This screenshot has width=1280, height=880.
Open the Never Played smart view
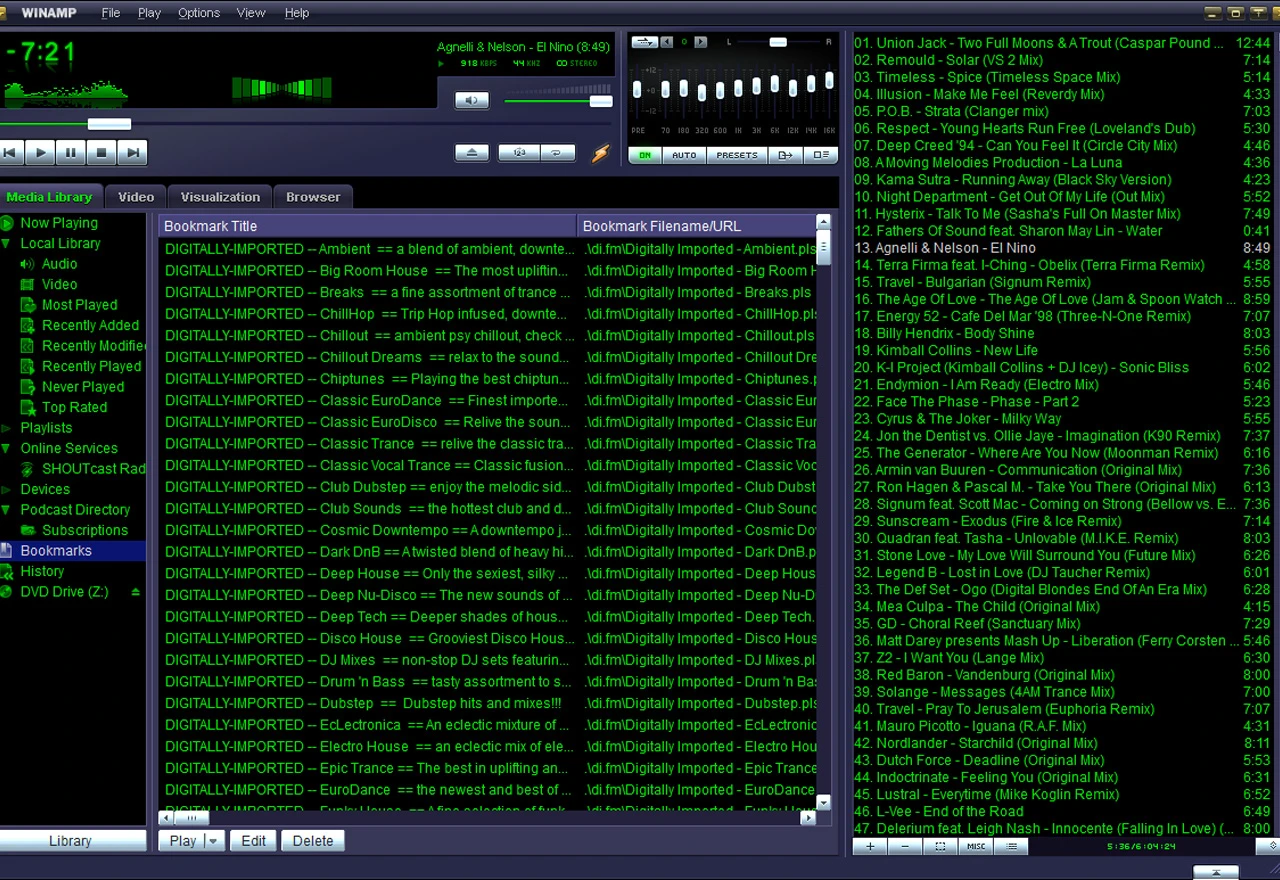83,387
